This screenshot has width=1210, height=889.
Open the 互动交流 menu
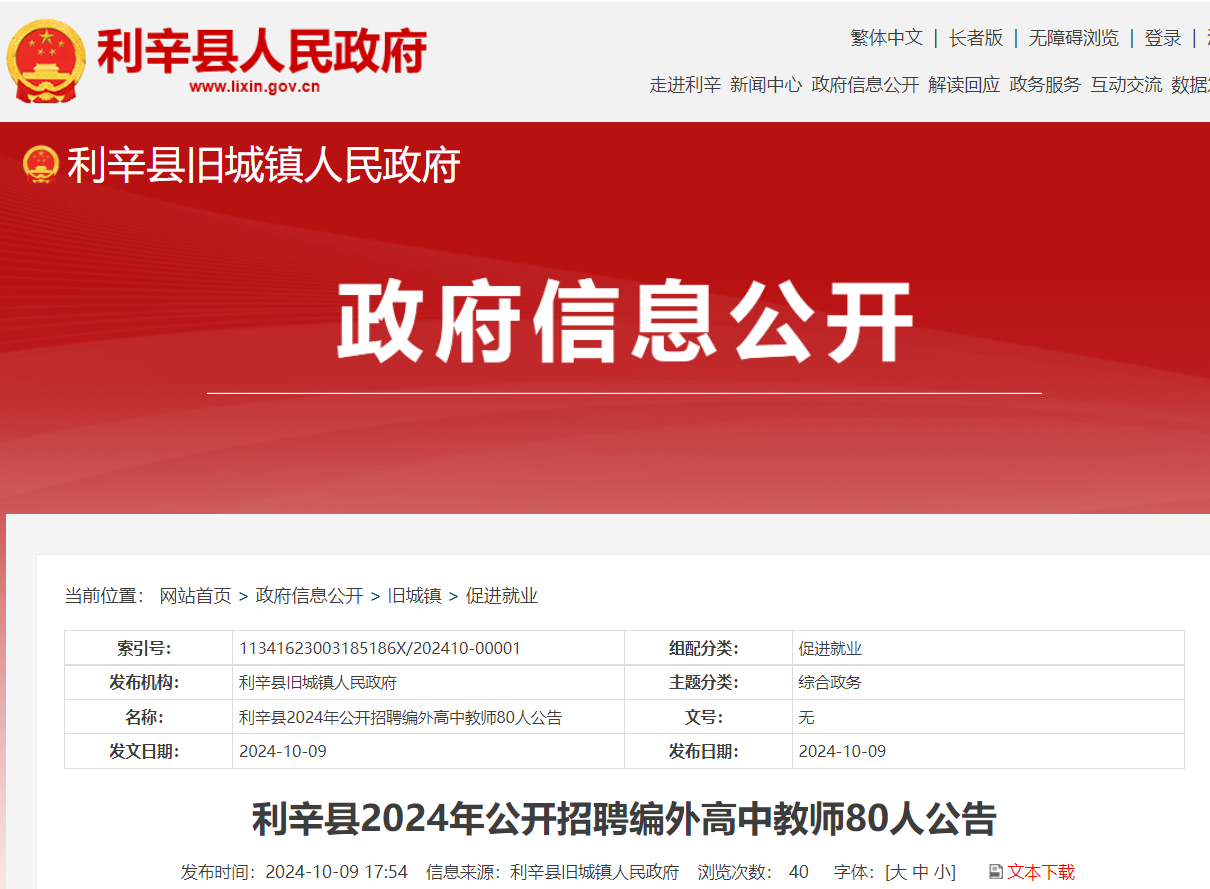tap(1126, 85)
